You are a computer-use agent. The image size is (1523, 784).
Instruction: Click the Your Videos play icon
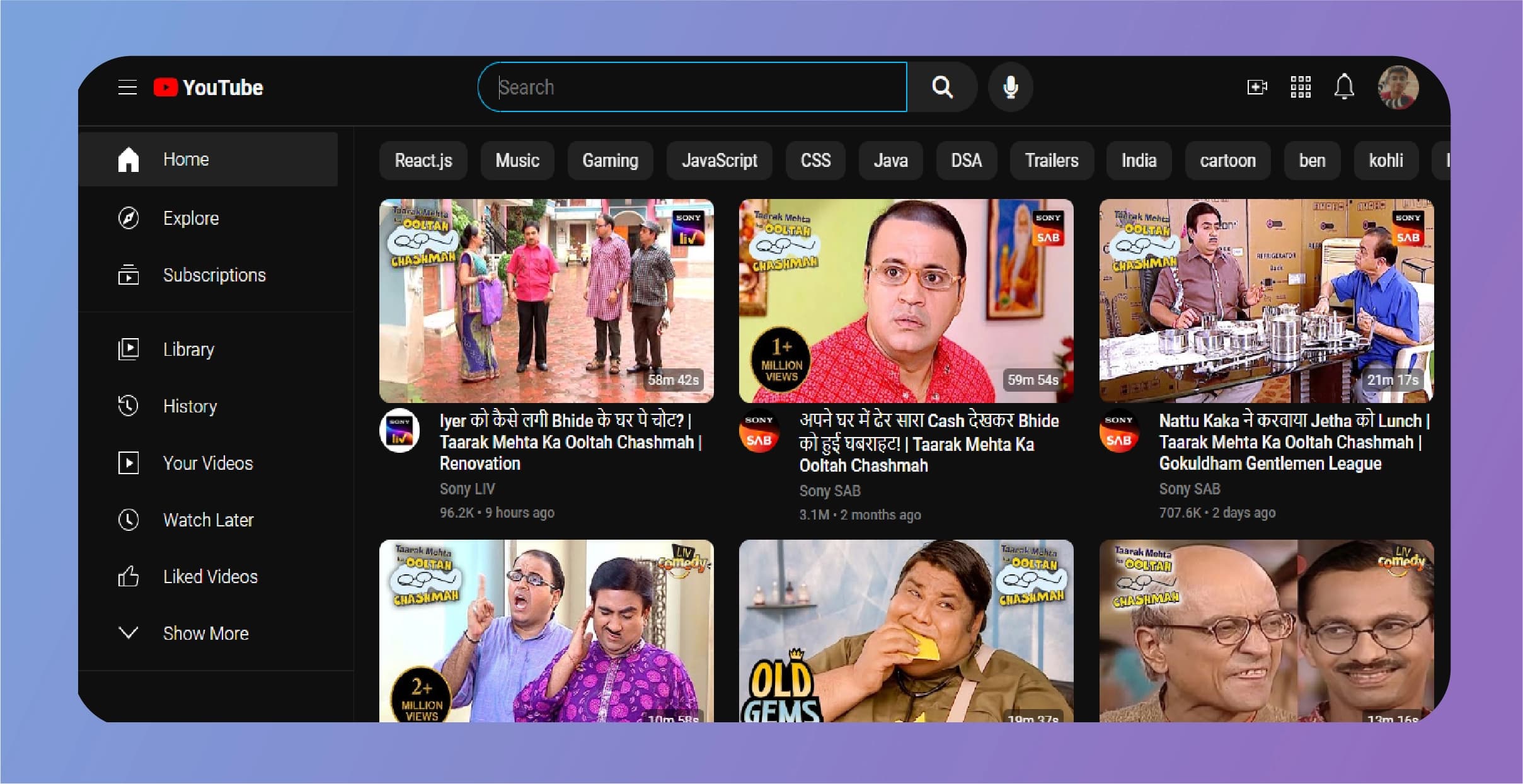pyautogui.click(x=128, y=463)
